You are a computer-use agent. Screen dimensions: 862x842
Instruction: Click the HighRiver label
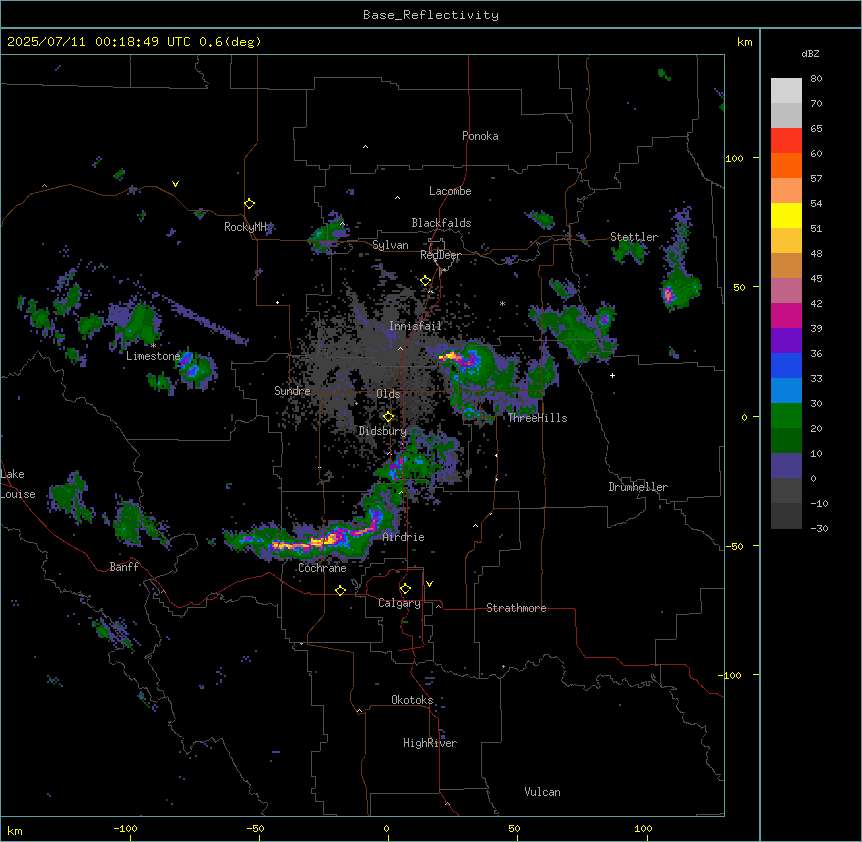430,743
